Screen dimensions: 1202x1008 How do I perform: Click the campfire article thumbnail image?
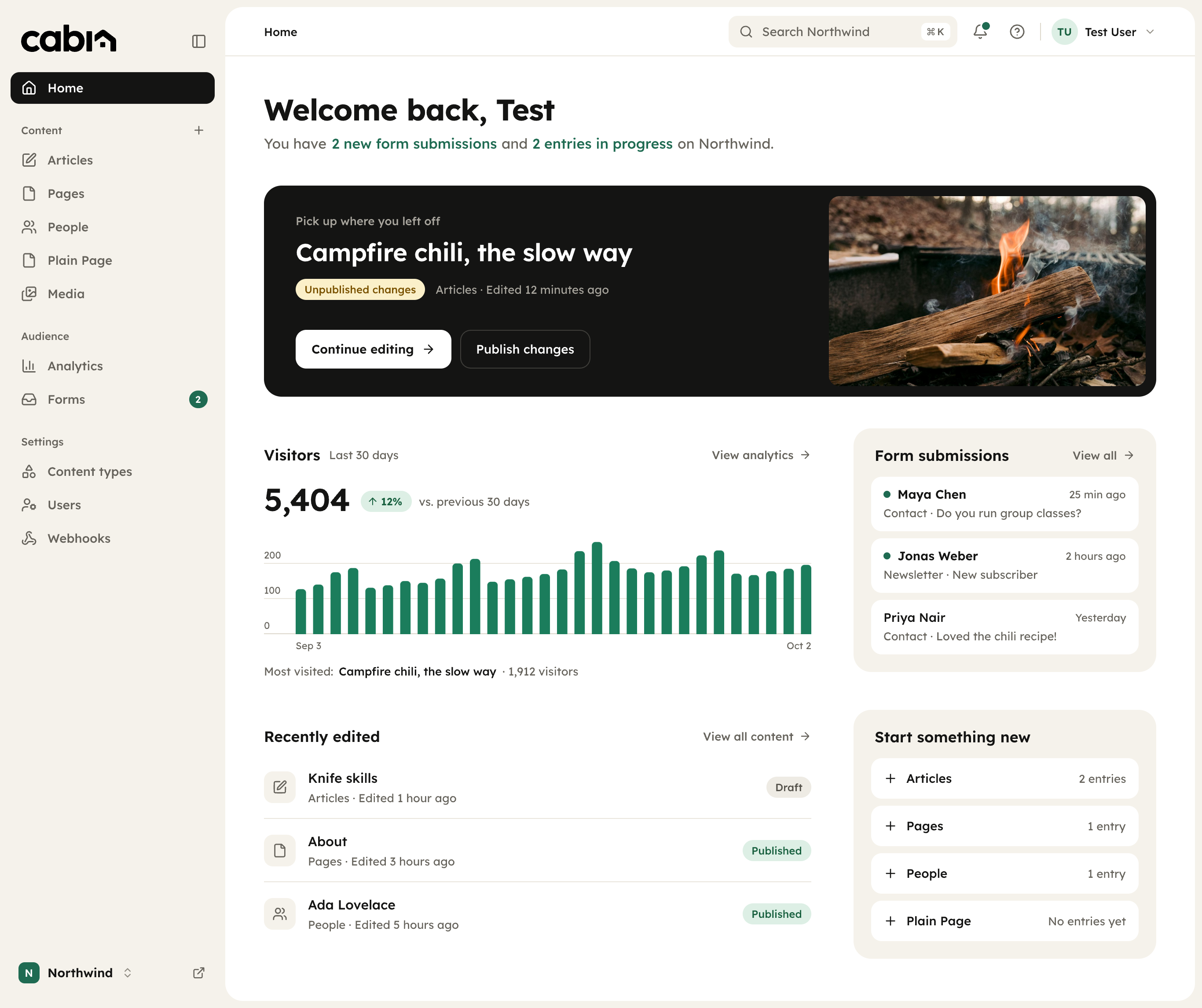click(x=987, y=291)
